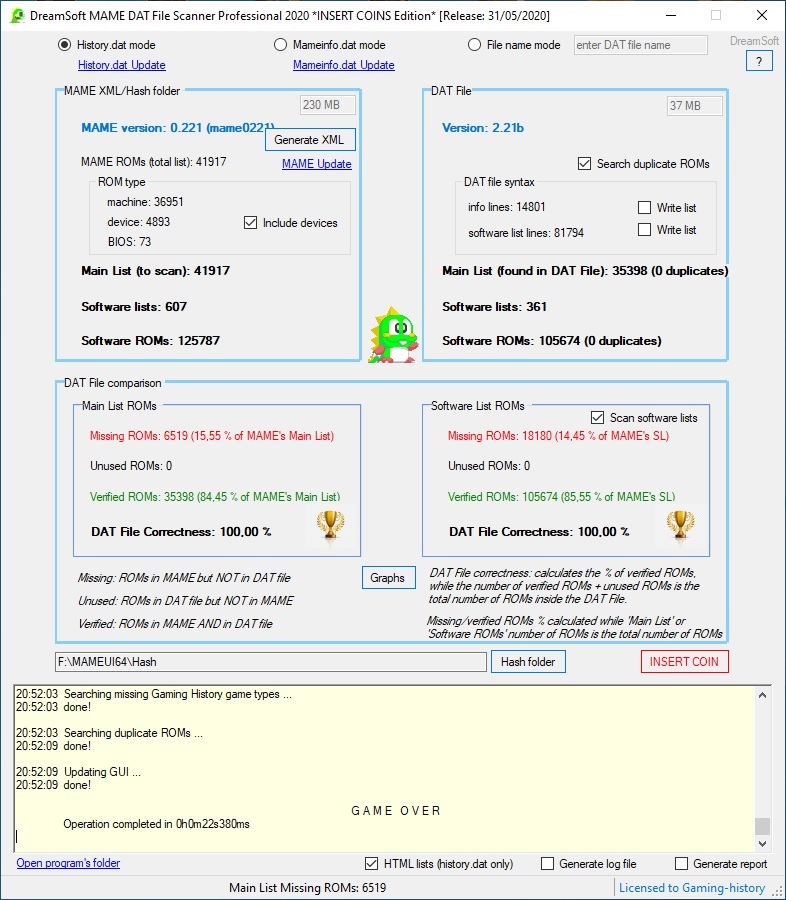The width and height of the screenshot is (786, 900).
Task: Click 'Updating GUI ...' log line
Action: point(102,771)
